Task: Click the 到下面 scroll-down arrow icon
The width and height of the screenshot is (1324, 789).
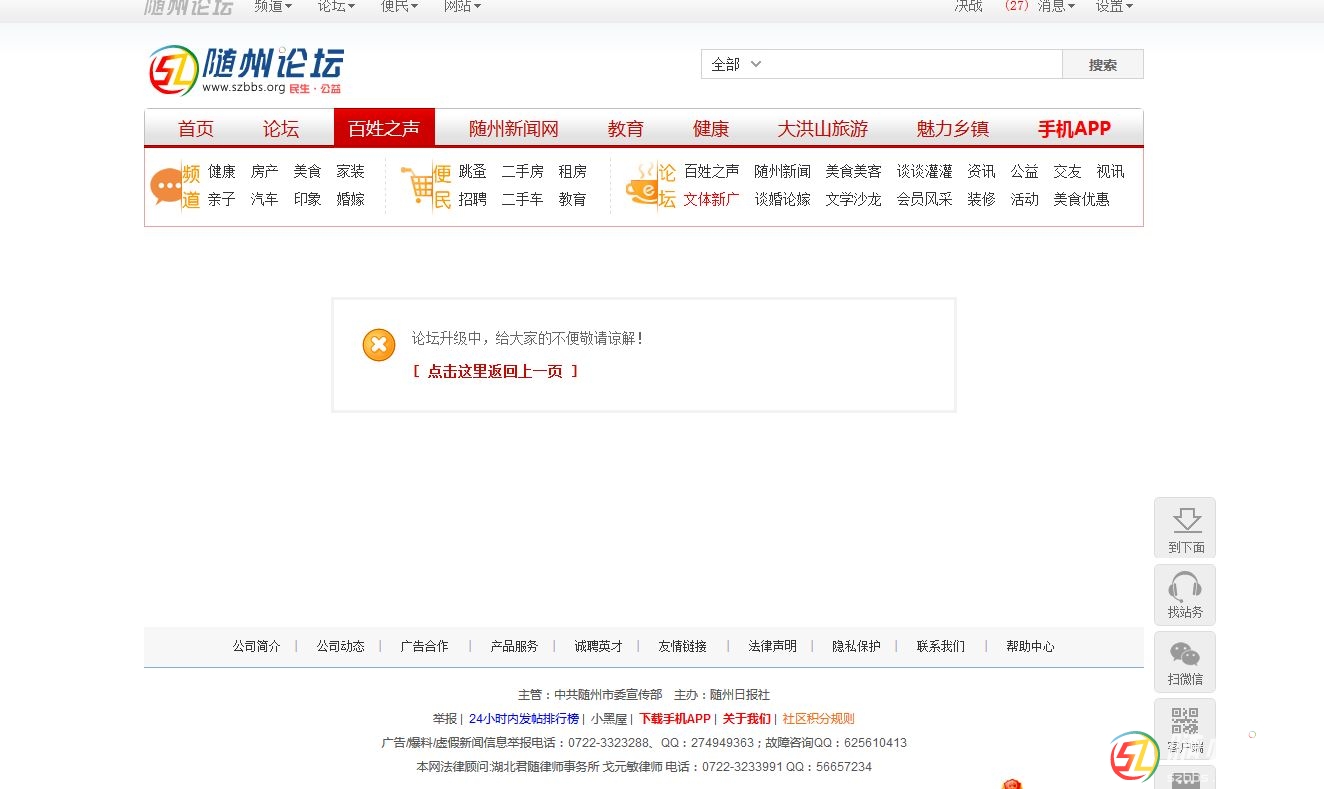Action: pos(1185,520)
